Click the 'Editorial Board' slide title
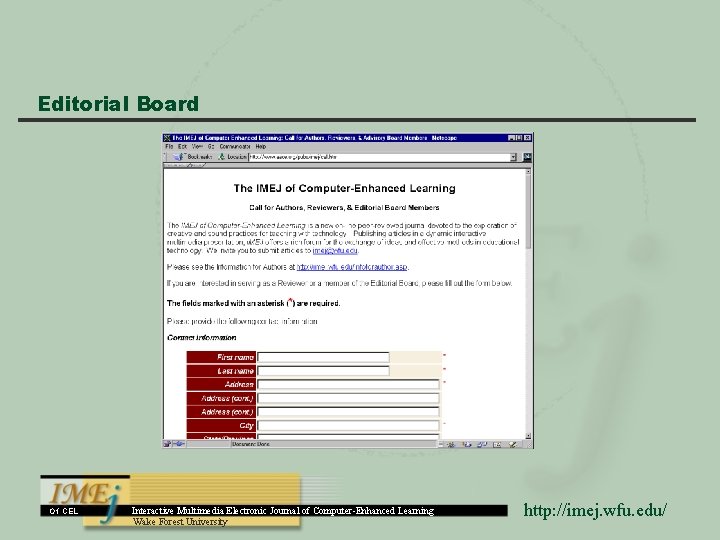This screenshot has width=720, height=540. tap(118, 104)
